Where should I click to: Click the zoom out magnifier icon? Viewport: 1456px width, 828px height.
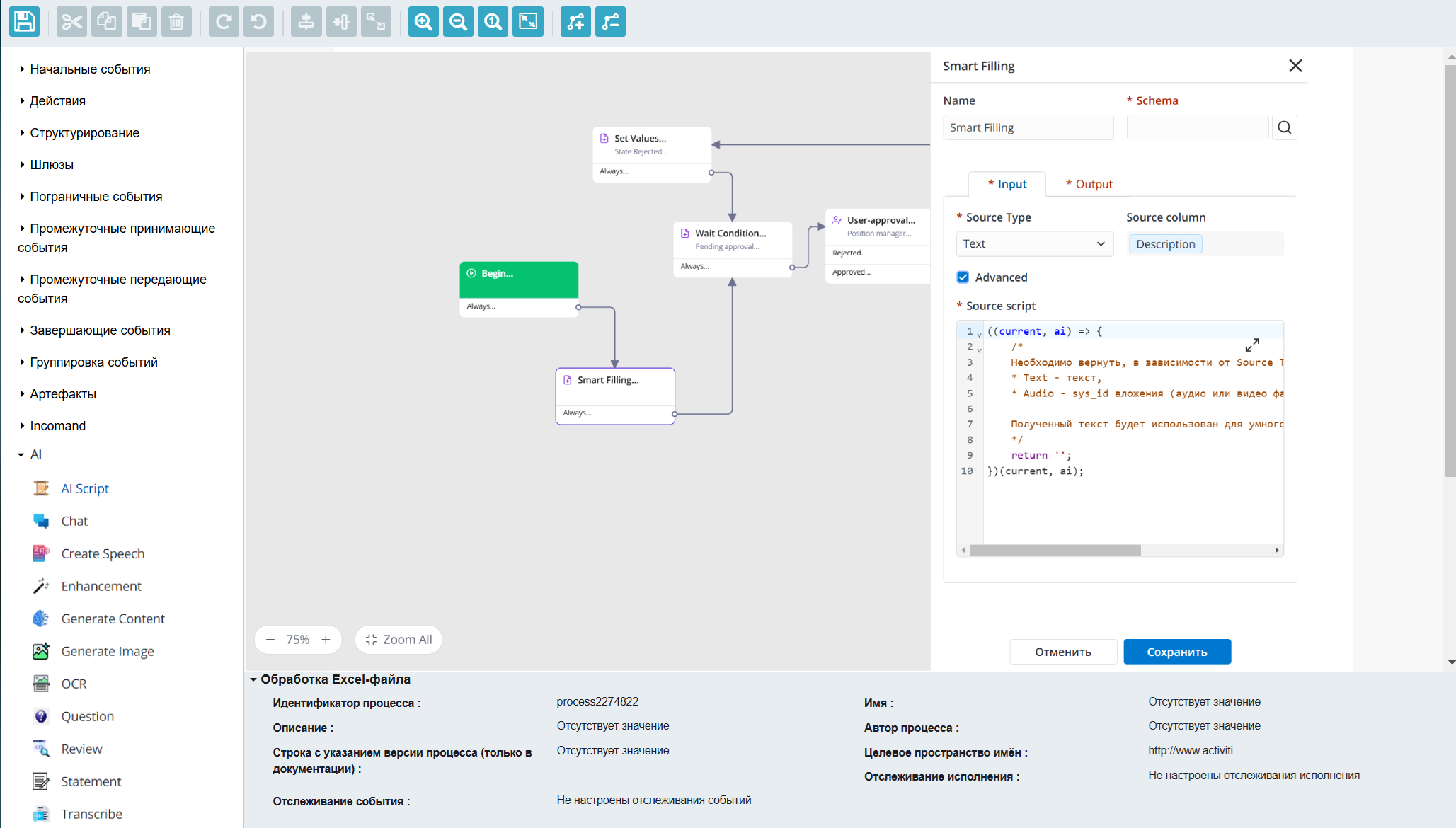pyautogui.click(x=458, y=22)
